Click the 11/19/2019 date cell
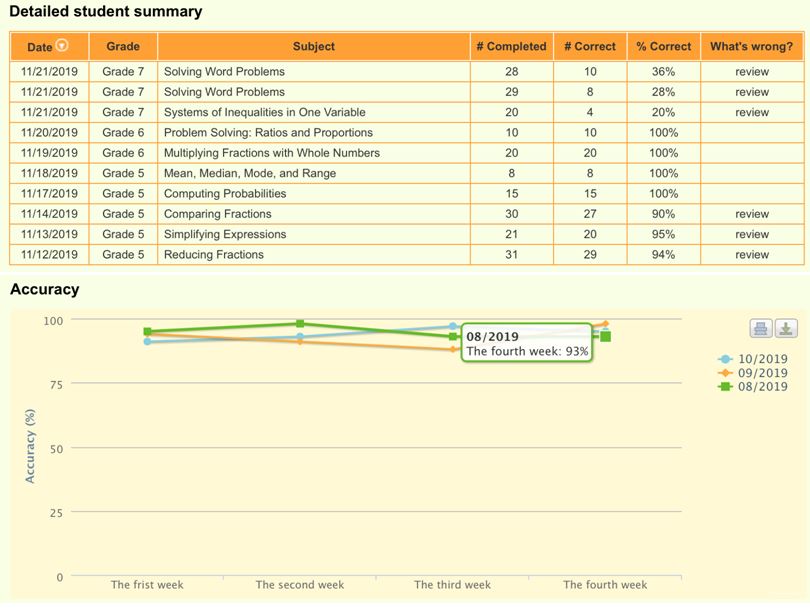The image size is (810, 614). (x=49, y=153)
